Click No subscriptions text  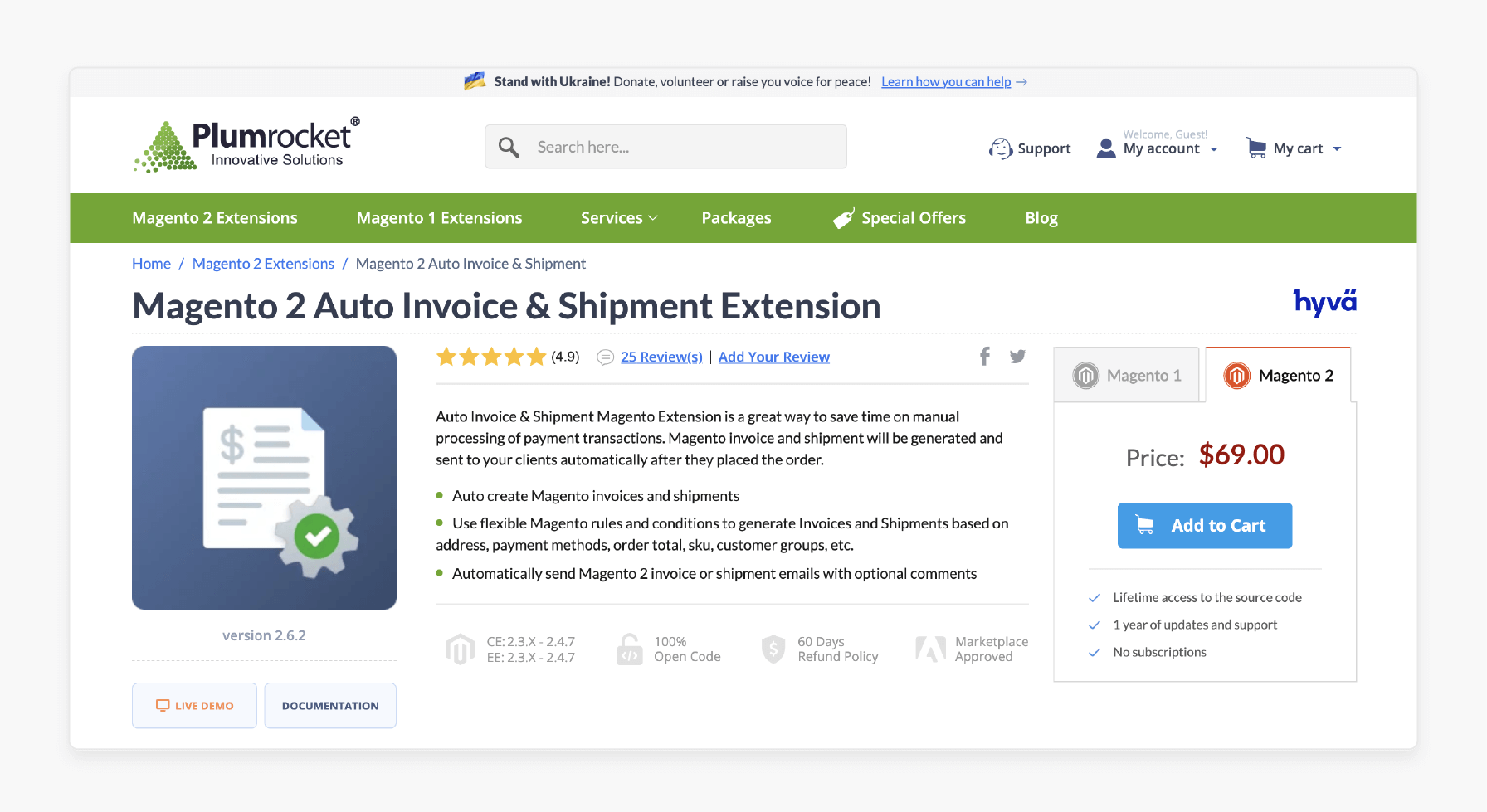[x=1160, y=652]
